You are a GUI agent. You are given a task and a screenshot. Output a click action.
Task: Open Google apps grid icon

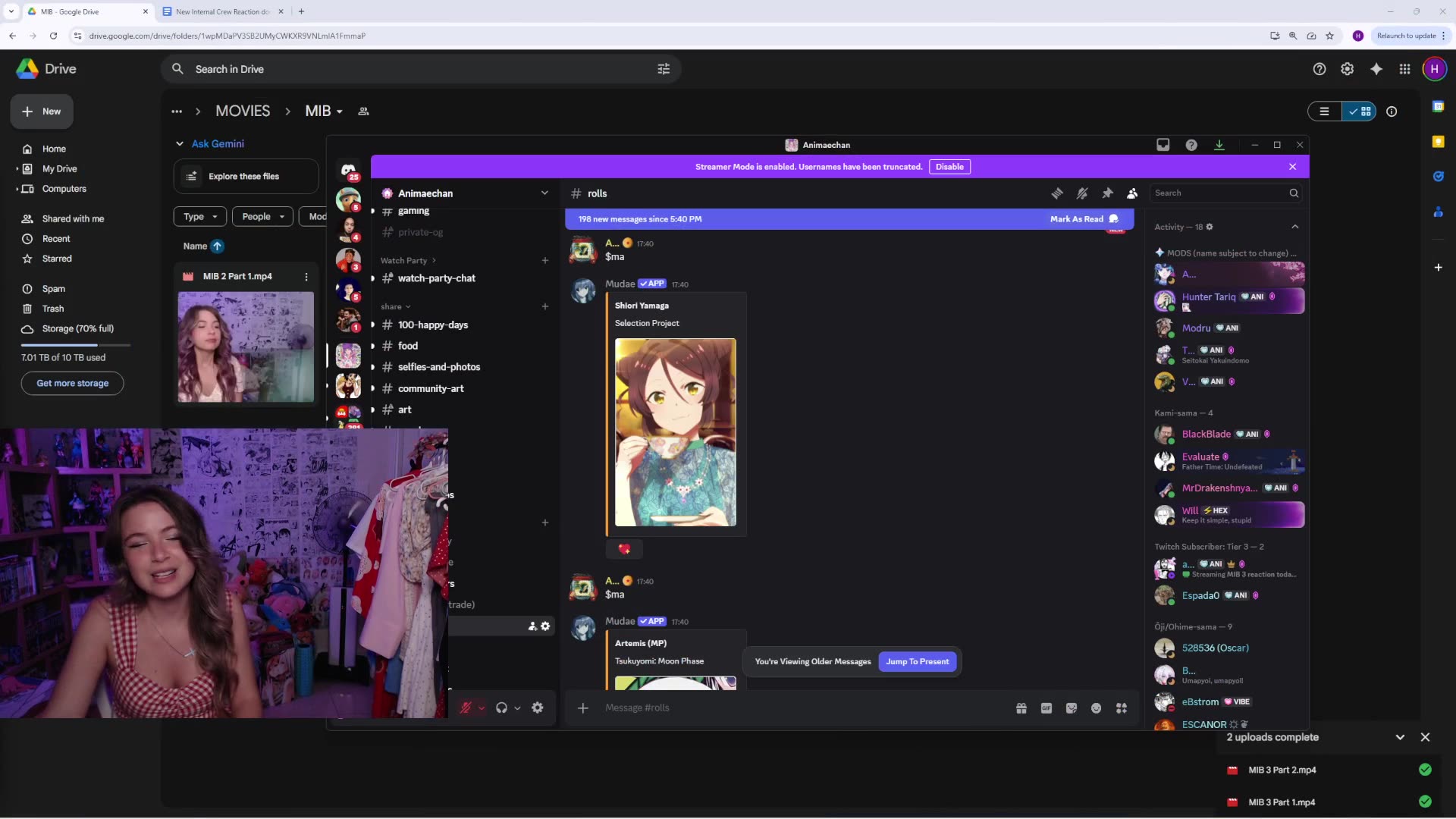1404,69
